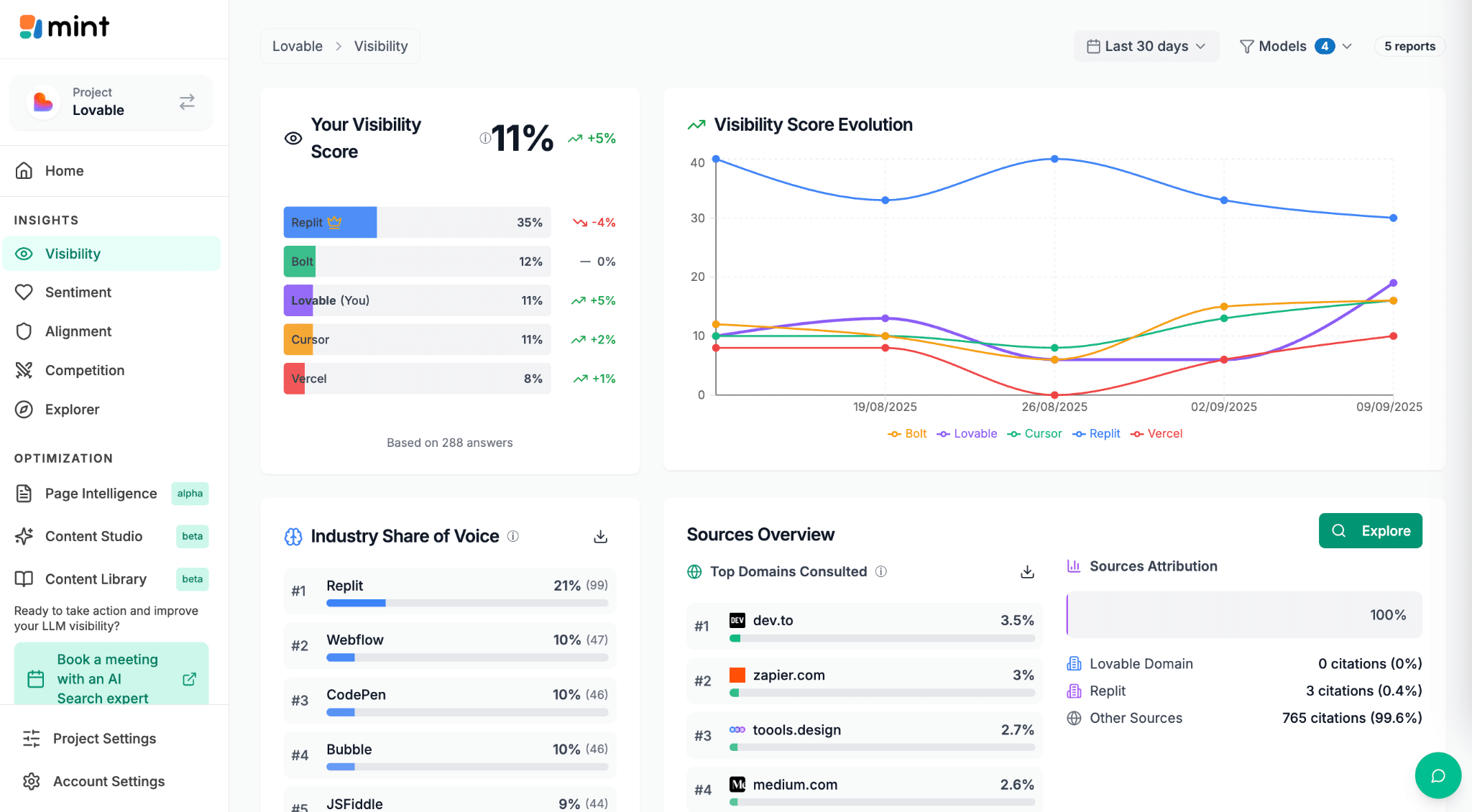Go to the Sentiment section

tap(78, 292)
